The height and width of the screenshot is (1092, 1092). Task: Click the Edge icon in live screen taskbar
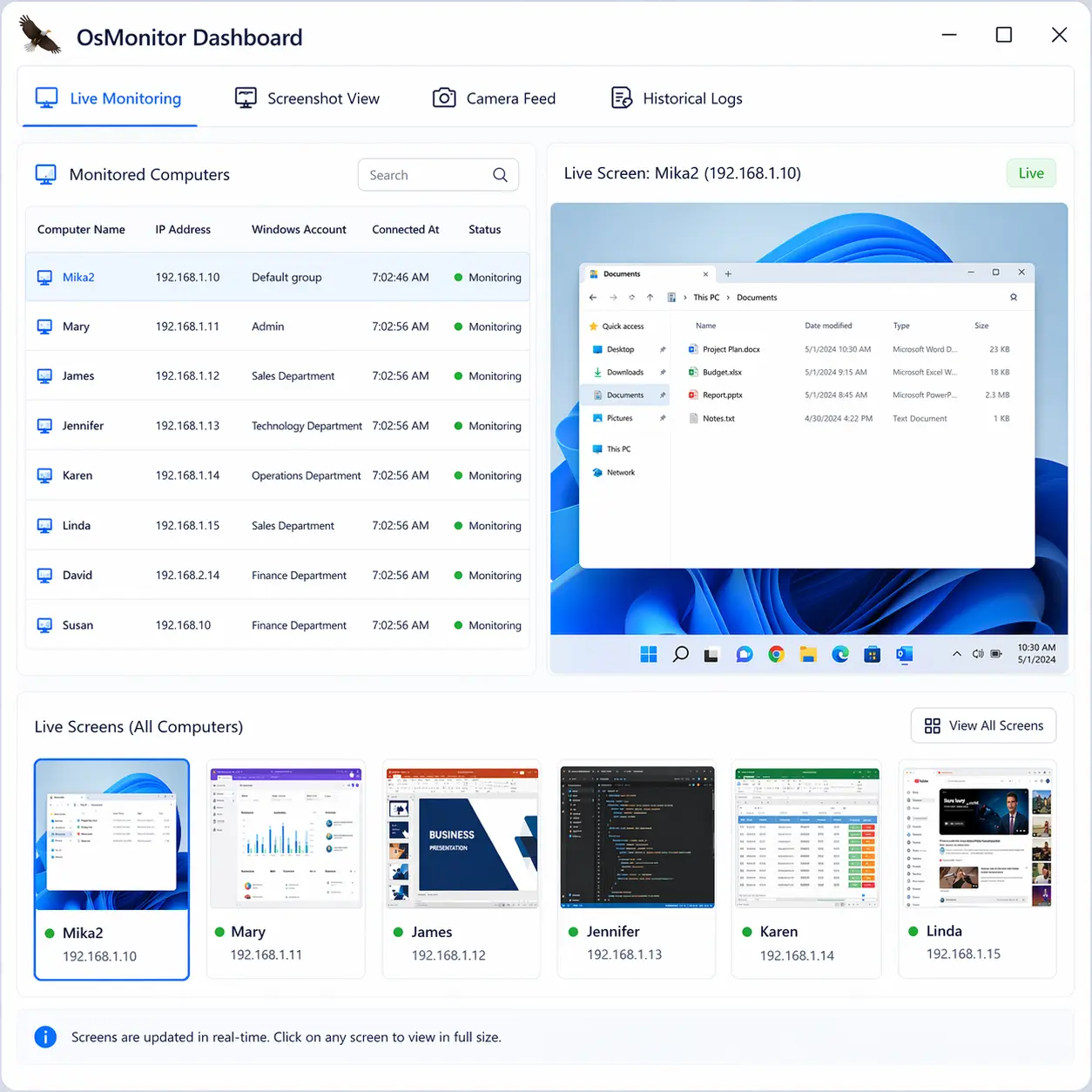(x=840, y=654)
